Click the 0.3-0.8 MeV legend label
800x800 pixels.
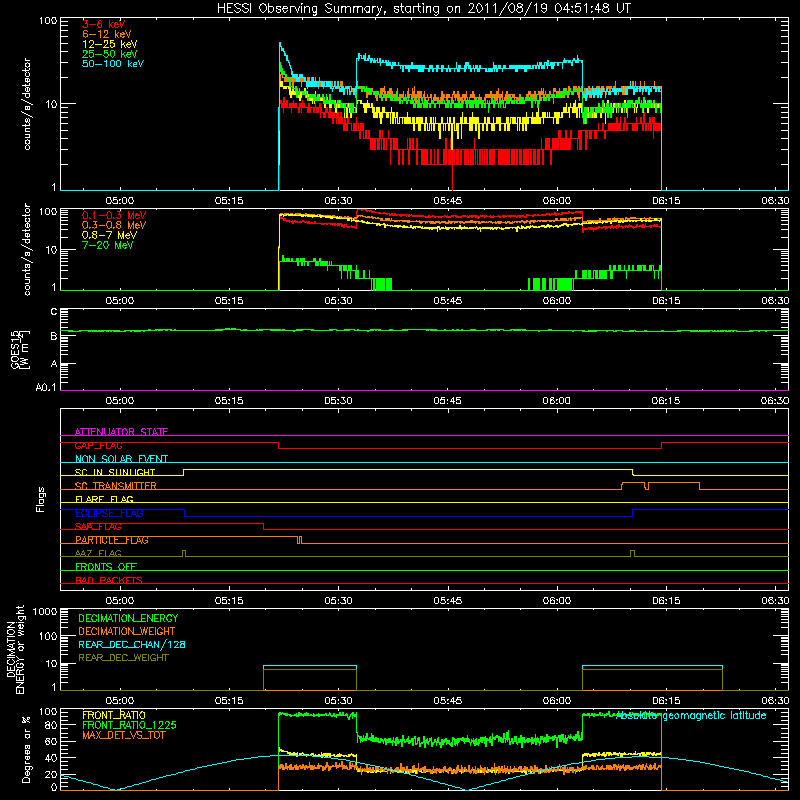pyautogui.click(x=114, y=225)
